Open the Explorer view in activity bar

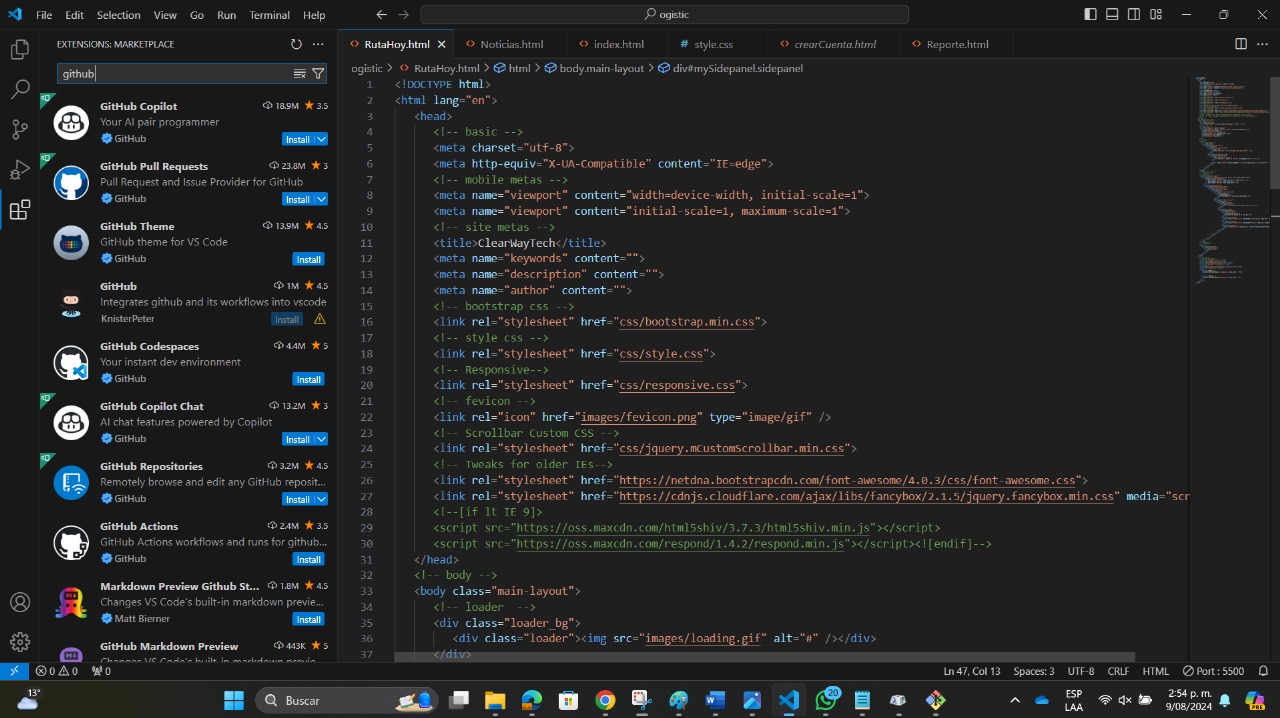(20, 49)
